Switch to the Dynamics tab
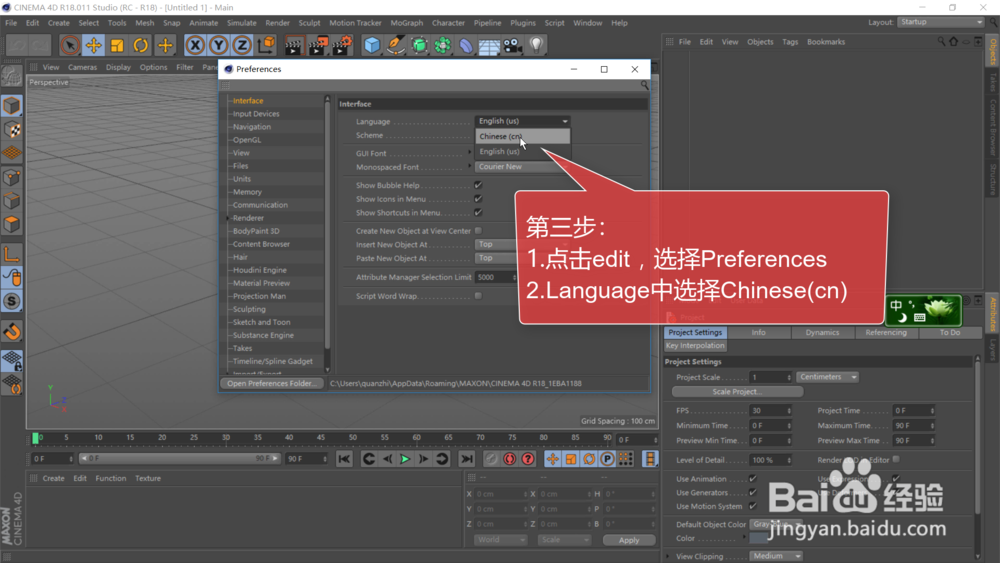Image resolution: width=1000 pixels, height=563 pixels. point(822,332)
